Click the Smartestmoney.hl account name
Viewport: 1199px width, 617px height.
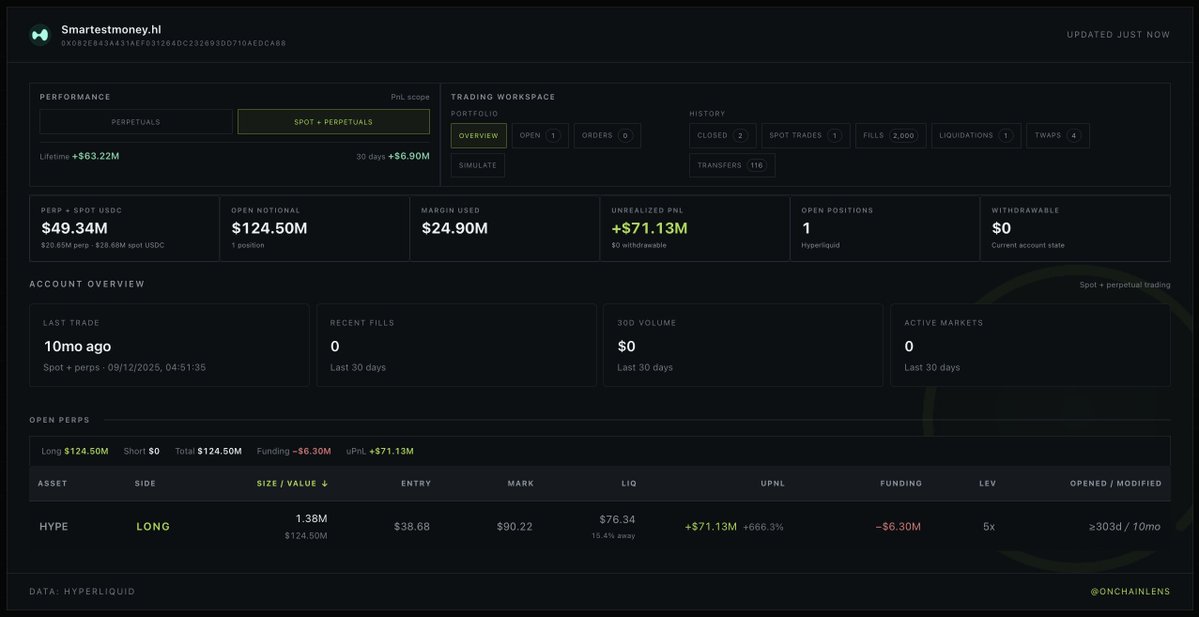tap(112, 30)
